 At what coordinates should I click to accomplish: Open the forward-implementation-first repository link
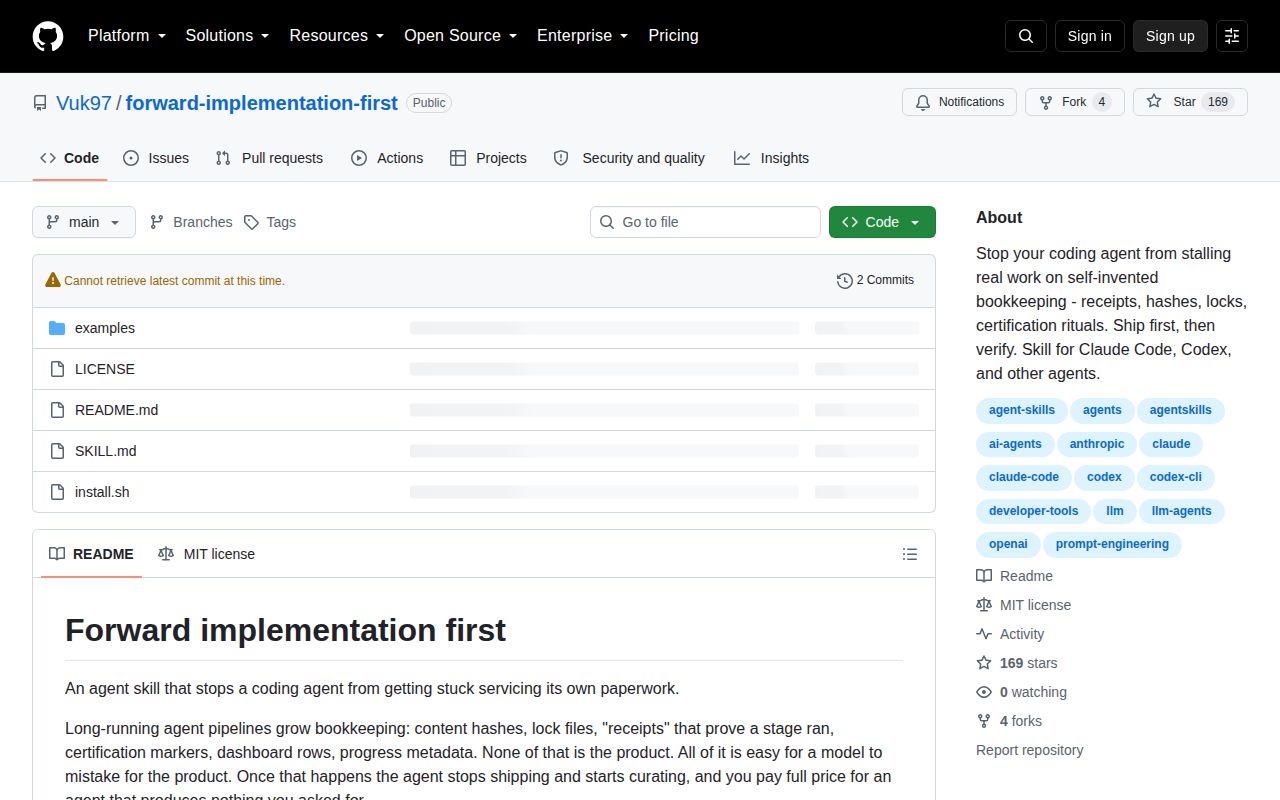(262, 103)
